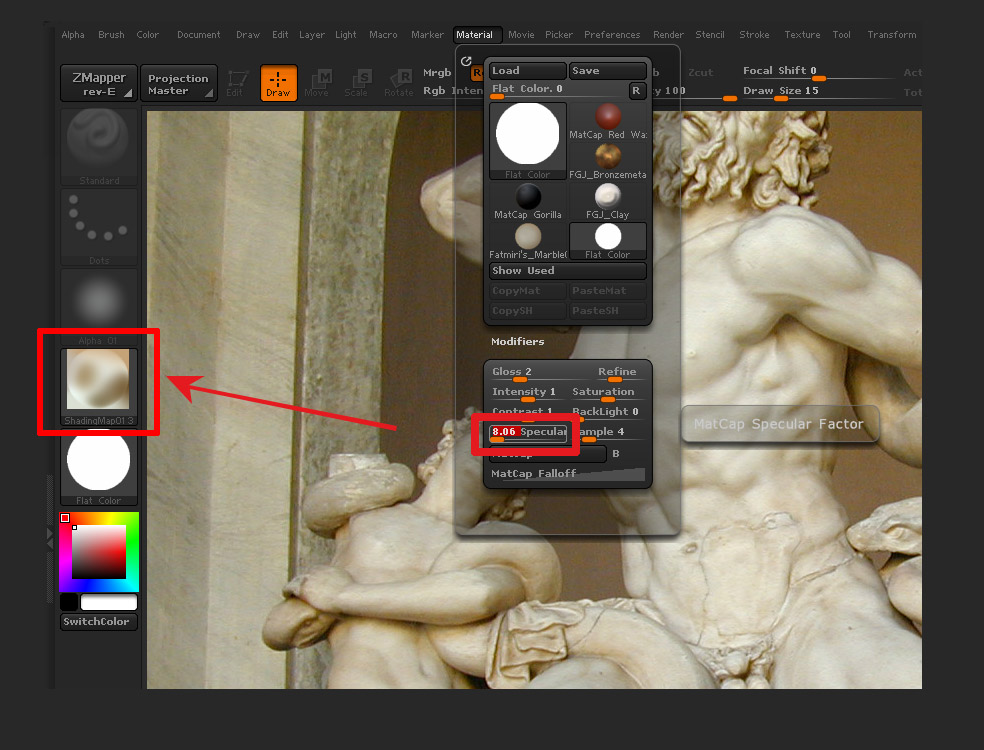Open the Dots stroke selector
This screenshot has width=984, height=750.
[99, 227]
